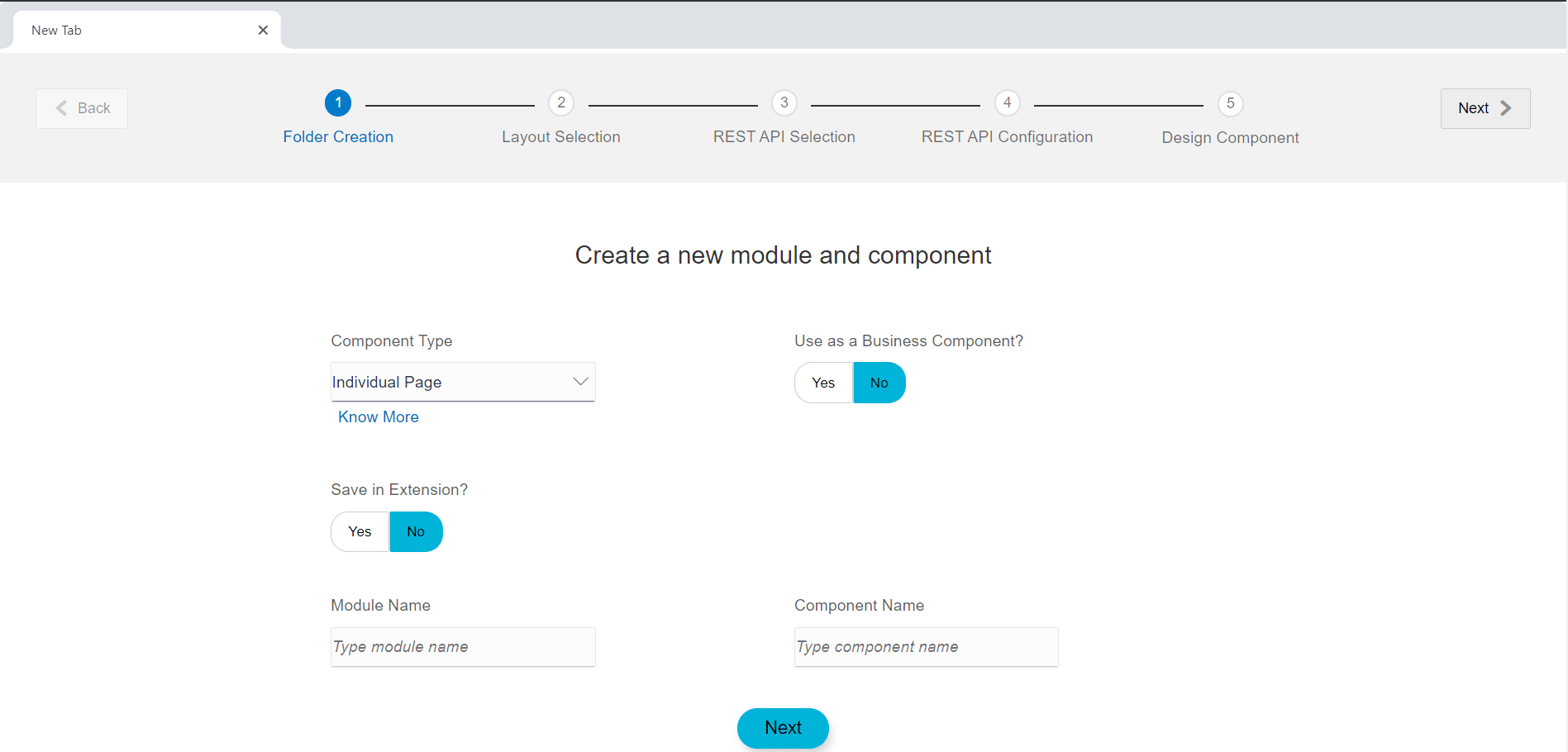Click the Module Name input field

click(462, 647)
